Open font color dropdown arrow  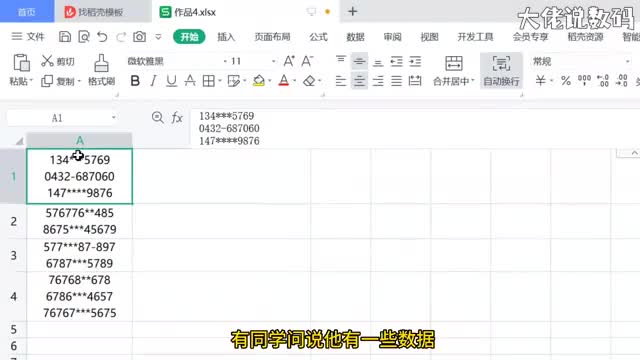click(294, 81)
